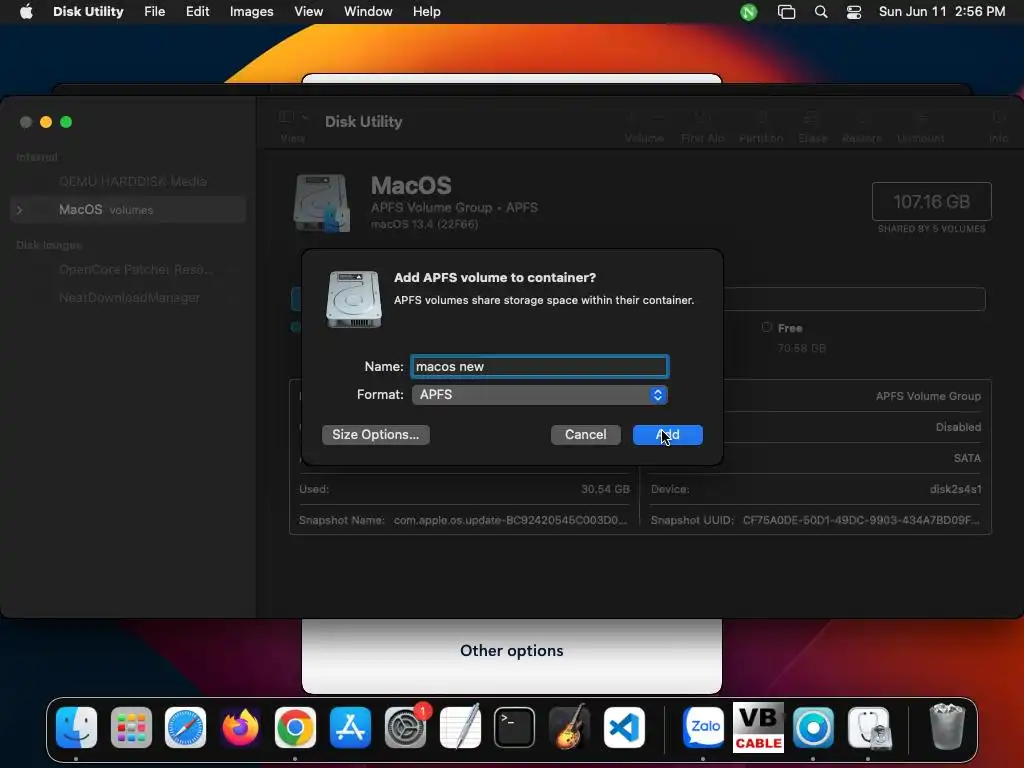Click the sidebar View toolbar button

pyautogui.click(x=293, y=126)
